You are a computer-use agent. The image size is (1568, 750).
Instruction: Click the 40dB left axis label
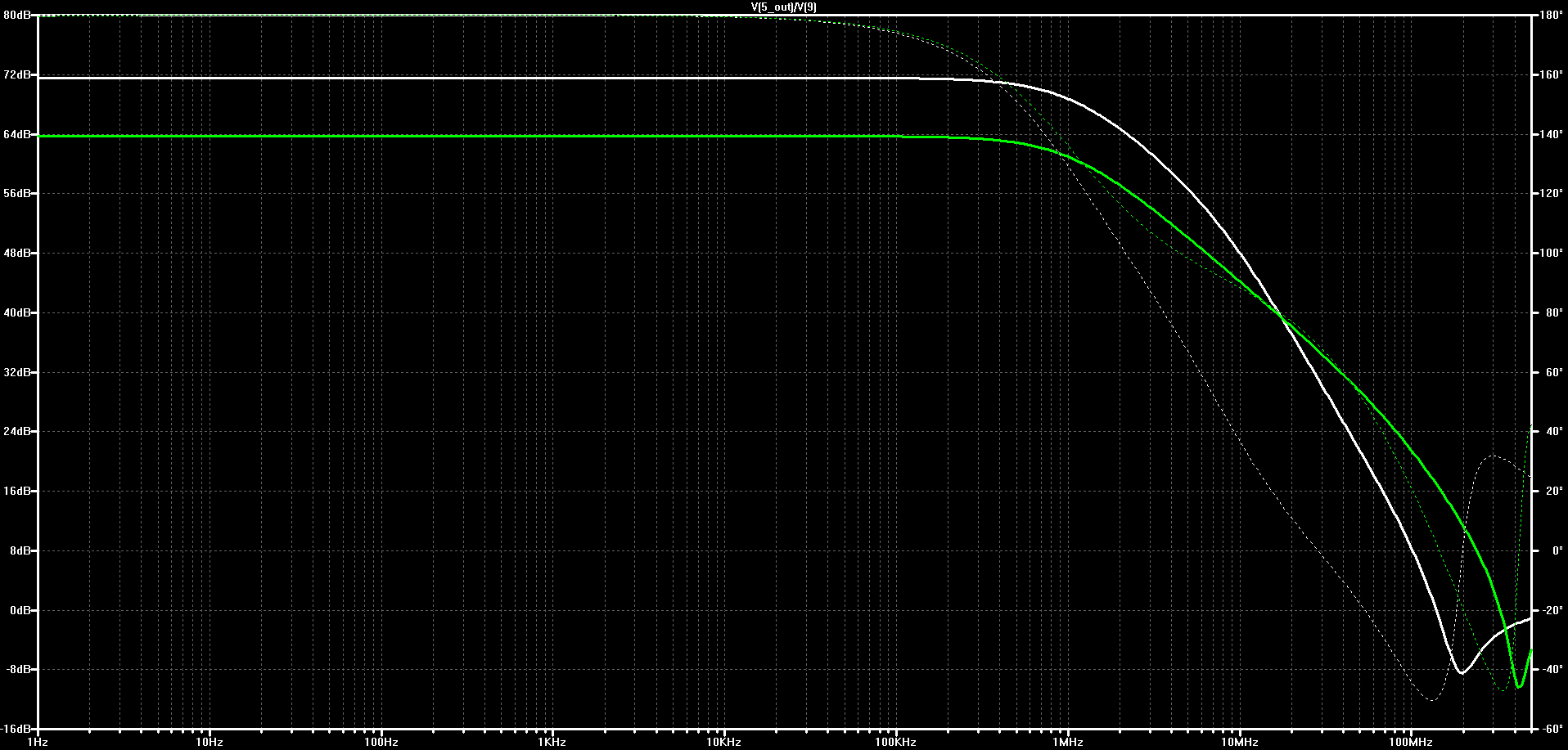[x=16, y=312]
